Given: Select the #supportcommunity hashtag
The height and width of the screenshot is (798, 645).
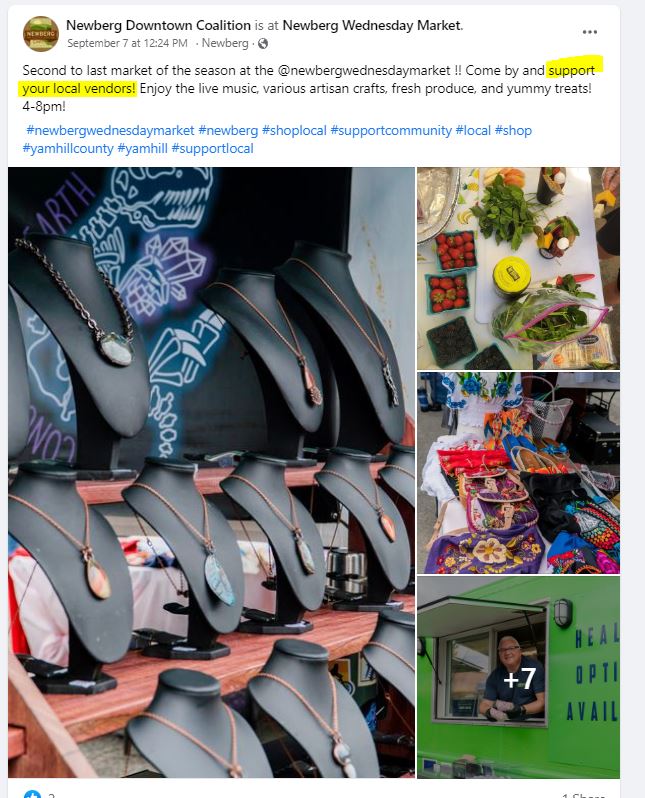Looking at the screenshot, I should pos(391,130).
